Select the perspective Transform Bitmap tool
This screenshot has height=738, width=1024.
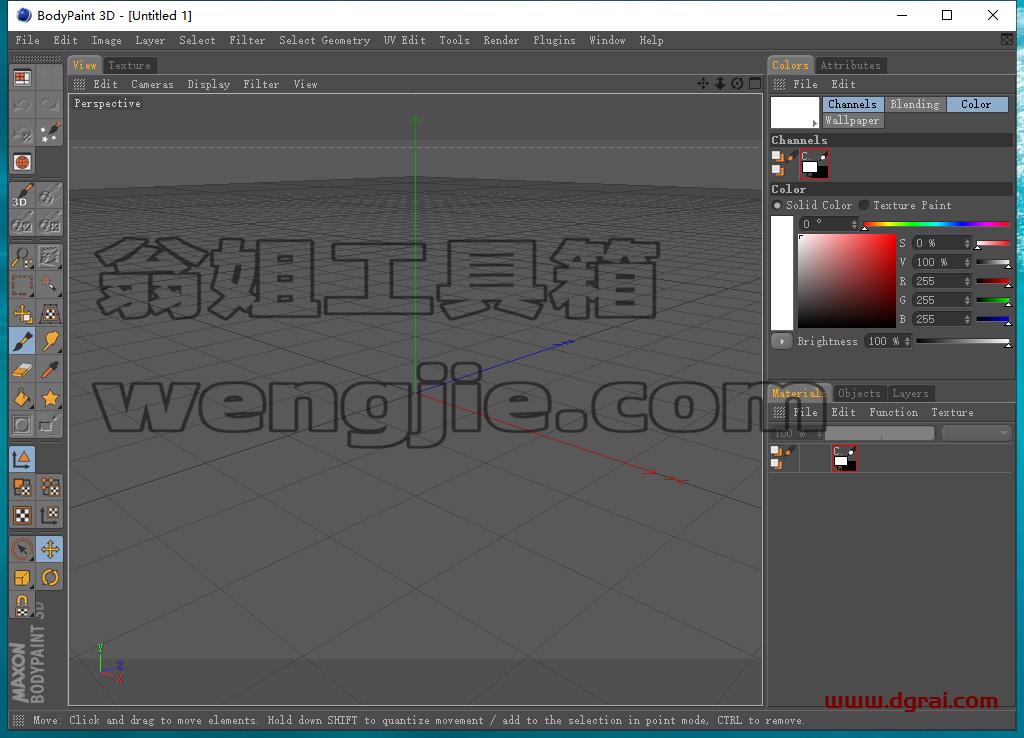coord(50,313)
